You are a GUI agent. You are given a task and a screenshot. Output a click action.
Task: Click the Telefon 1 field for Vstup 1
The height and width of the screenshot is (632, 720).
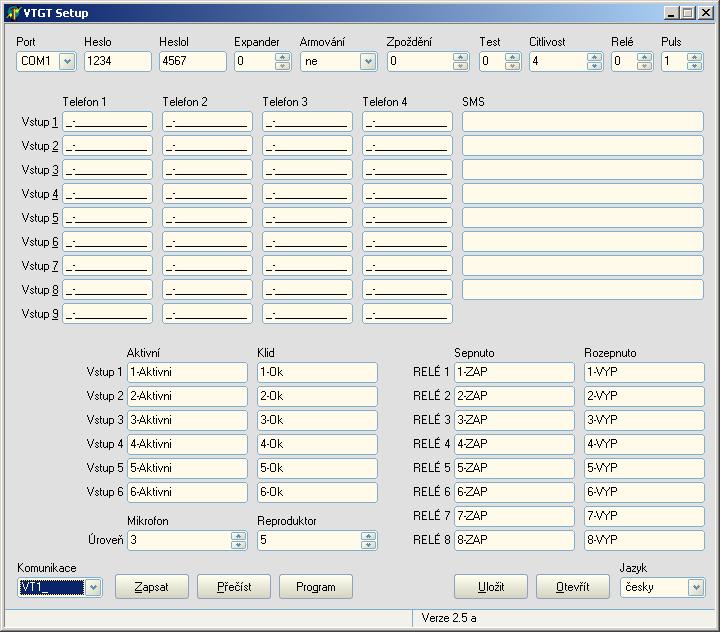coord(107,122)
